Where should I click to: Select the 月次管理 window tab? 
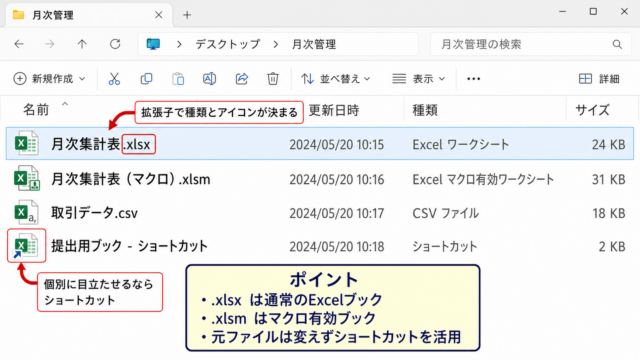click(x=88, y=15)
